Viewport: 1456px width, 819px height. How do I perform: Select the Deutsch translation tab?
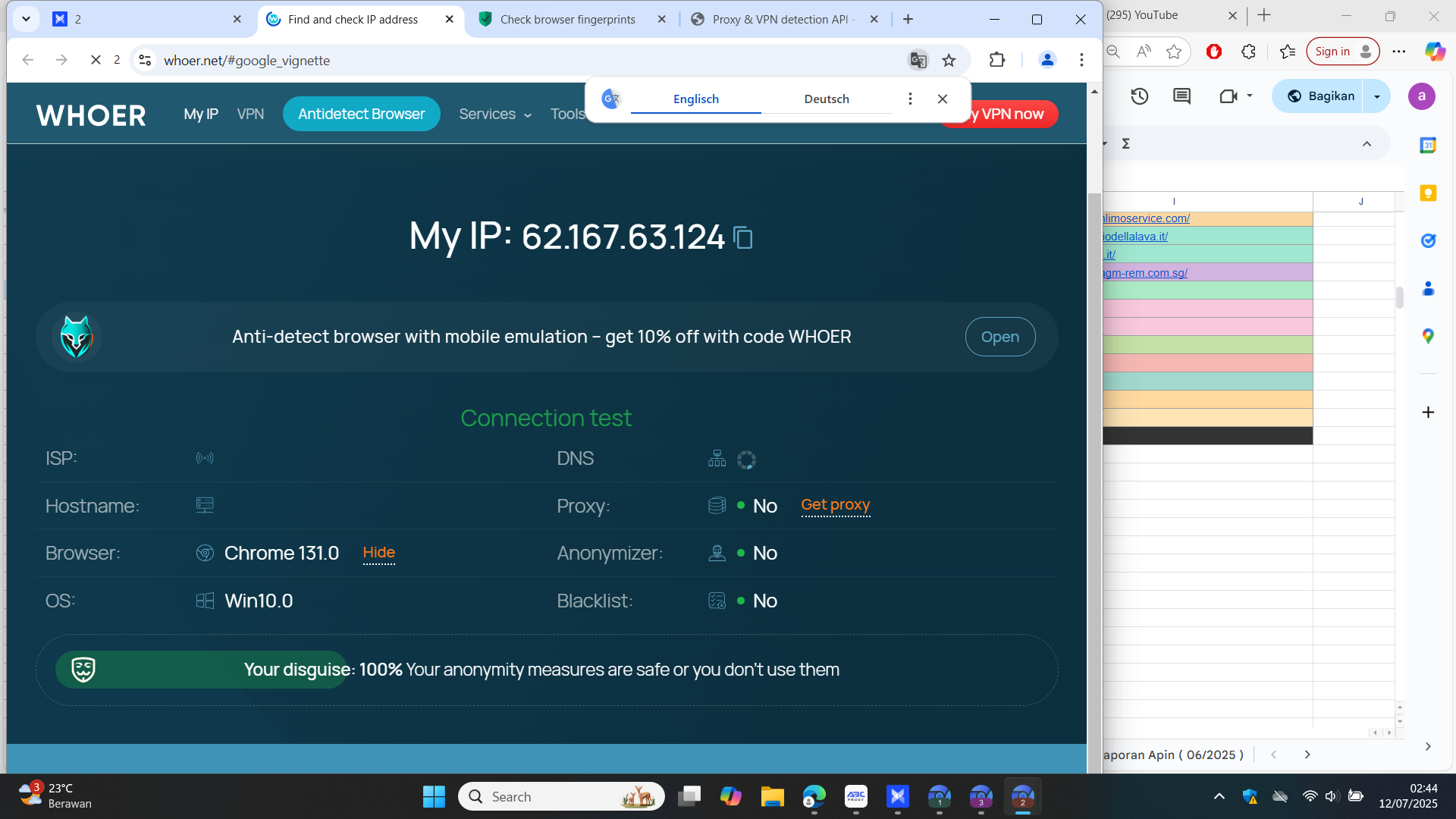827,99
